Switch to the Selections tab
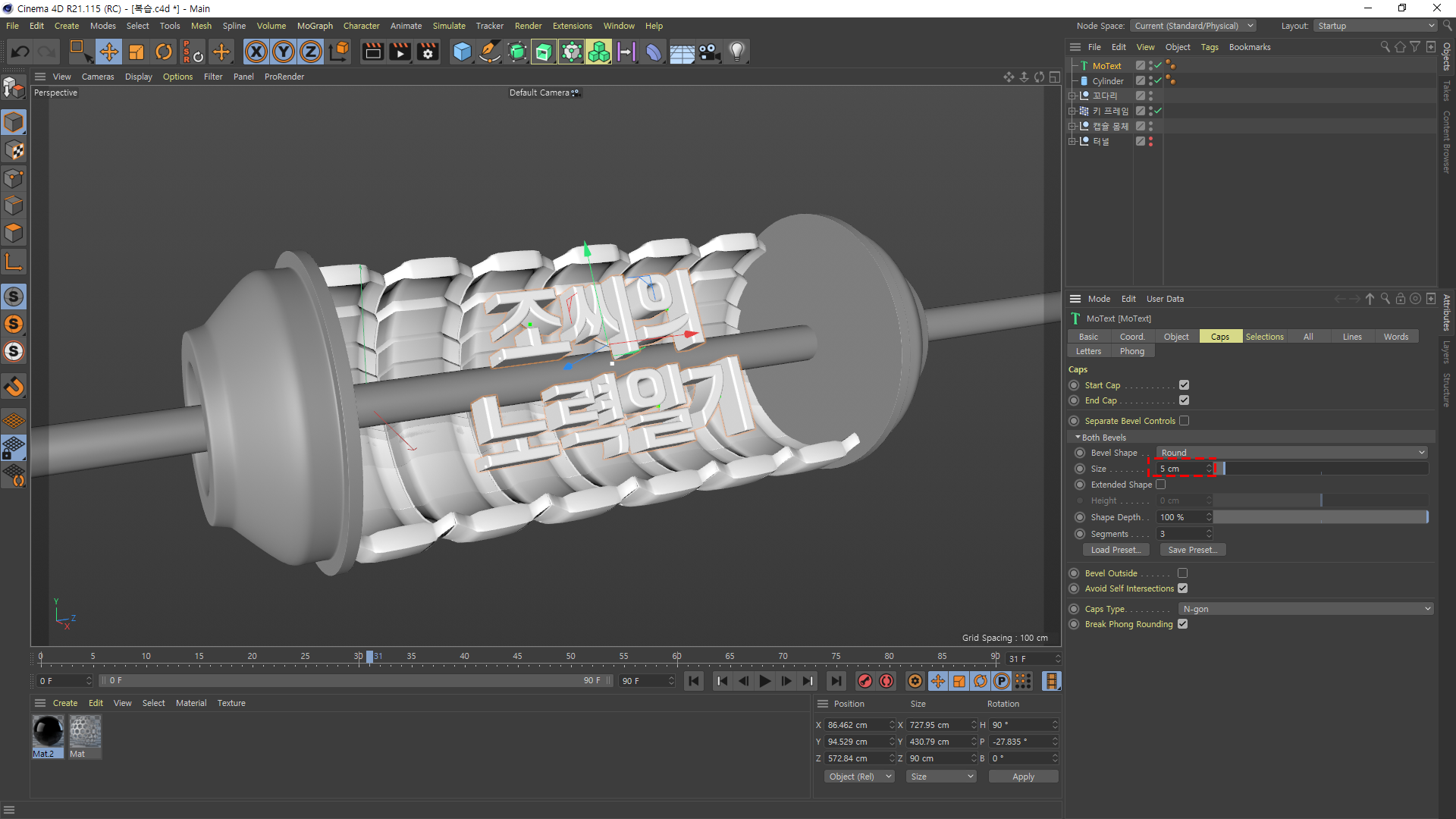Viewport: 1456px width, 819px height. 1264,337
